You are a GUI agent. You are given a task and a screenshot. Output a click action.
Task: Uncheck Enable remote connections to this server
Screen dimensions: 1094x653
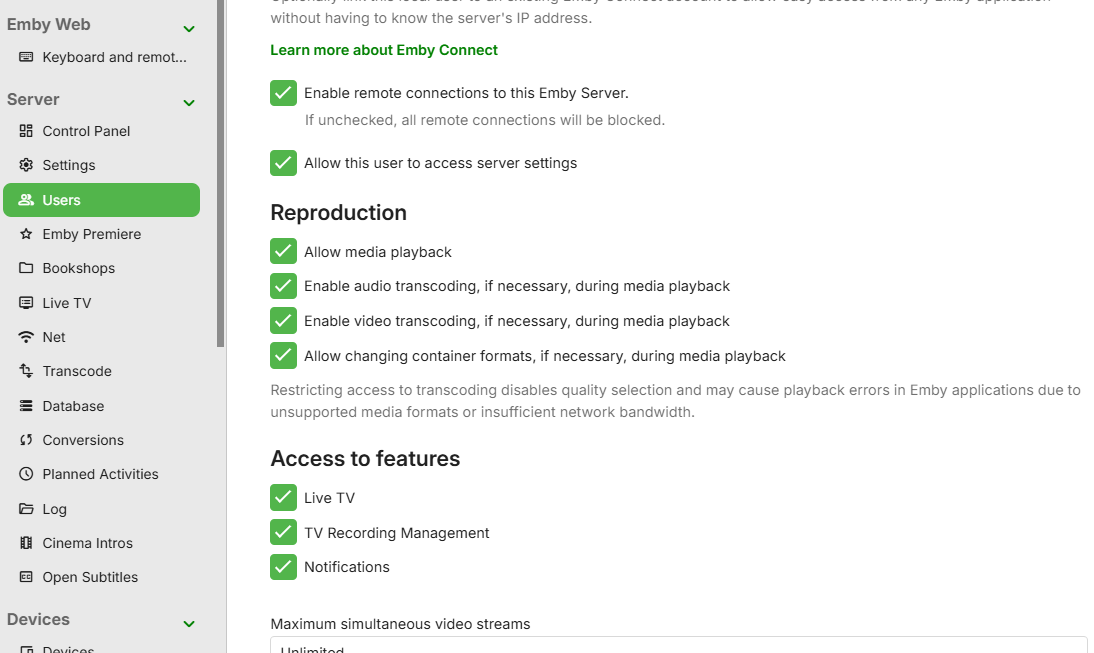(283, 93)
